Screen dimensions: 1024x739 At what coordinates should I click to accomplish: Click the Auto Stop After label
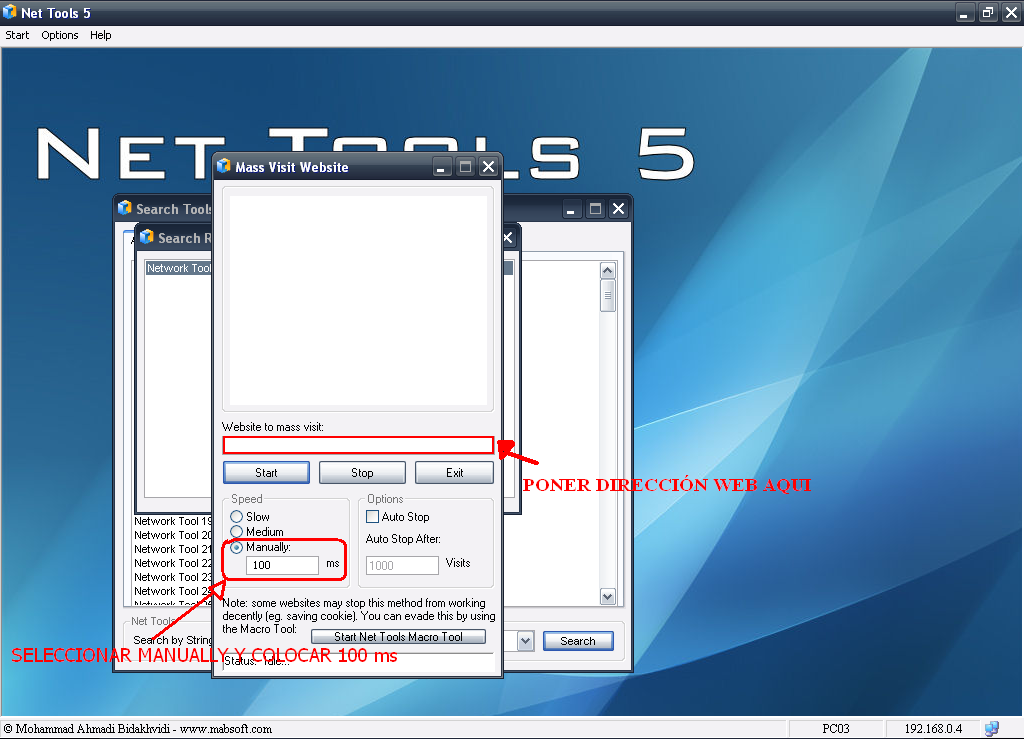tap(403, 539)
